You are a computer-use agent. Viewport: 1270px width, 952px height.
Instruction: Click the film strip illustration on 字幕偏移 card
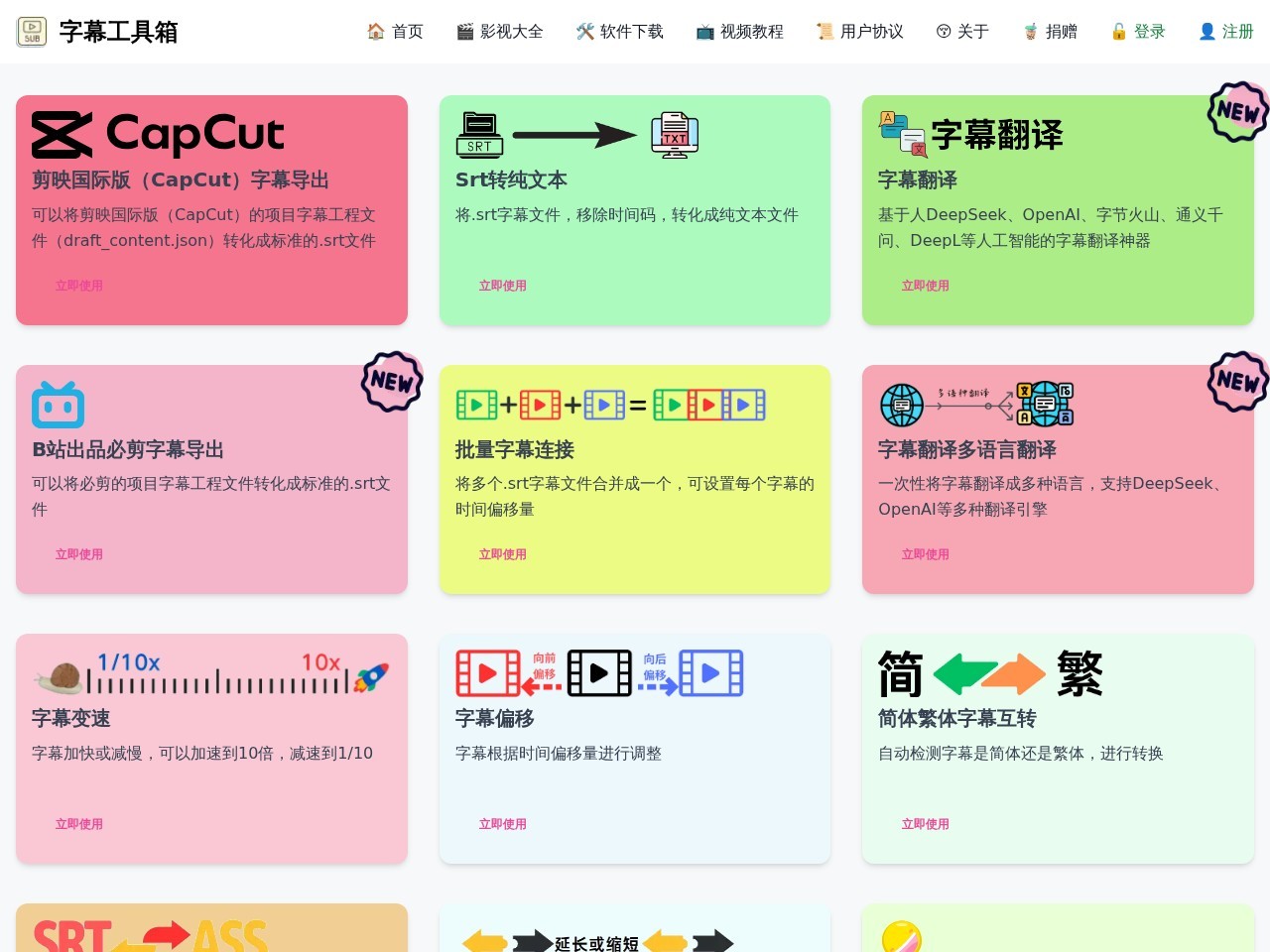(599, 673)
